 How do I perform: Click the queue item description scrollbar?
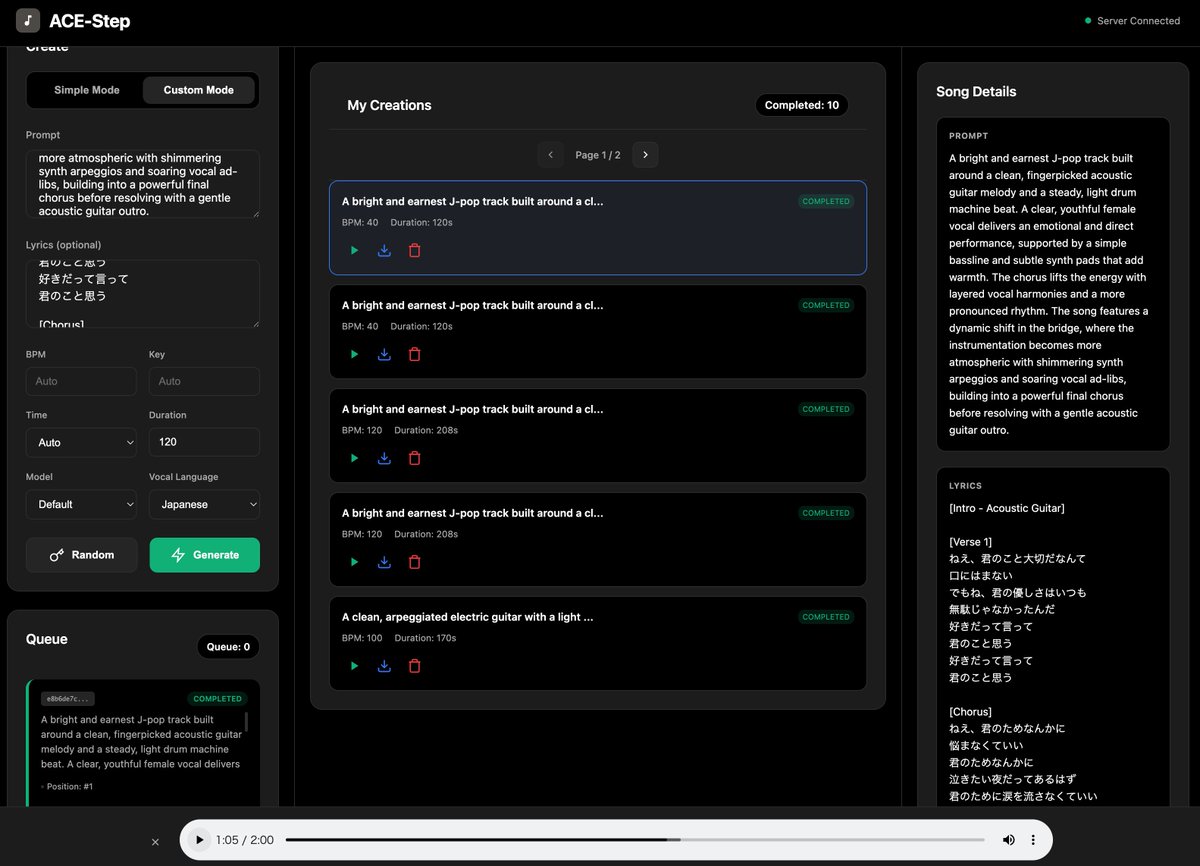246,722
